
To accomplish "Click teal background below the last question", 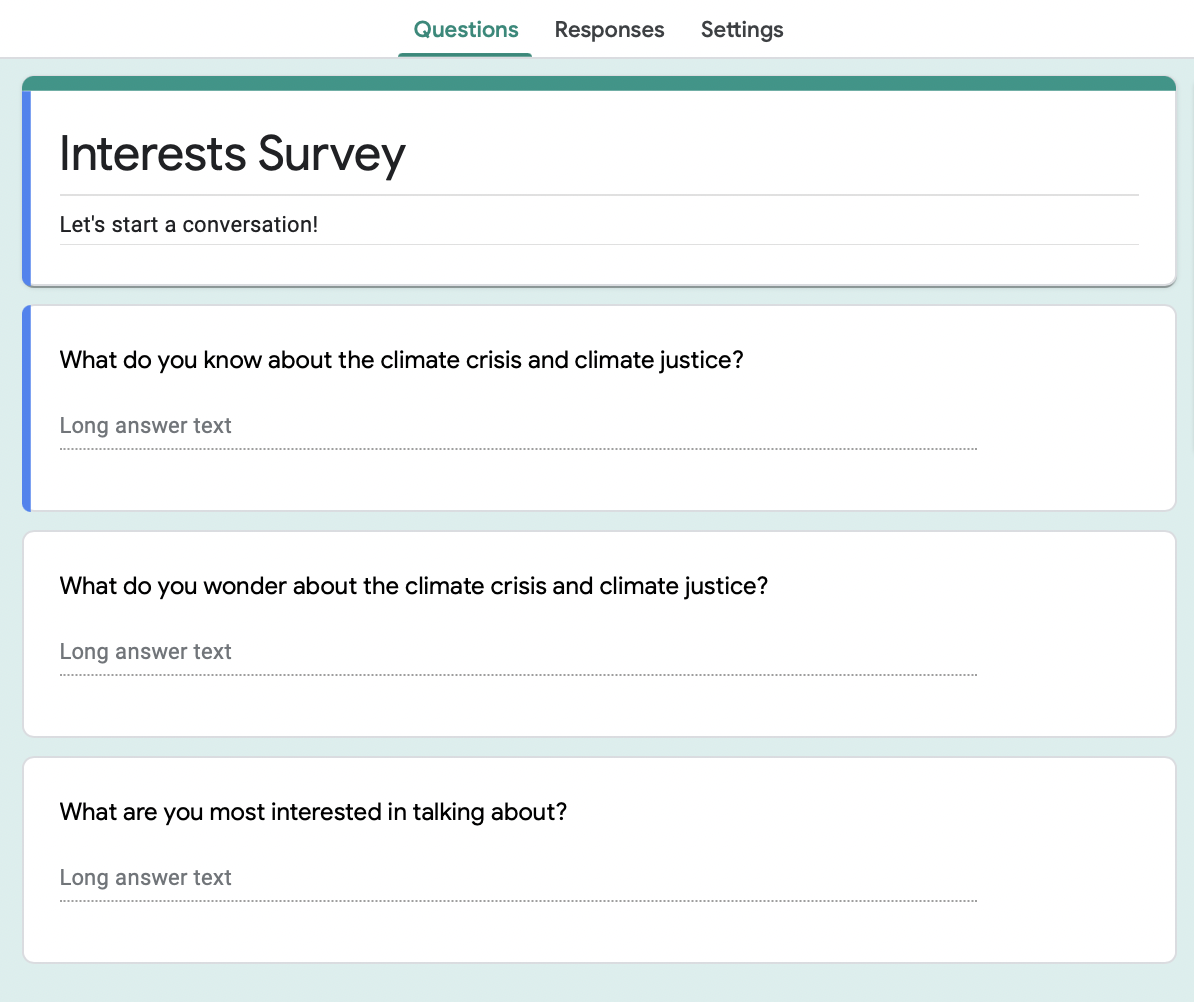I will tap(598, 983).
